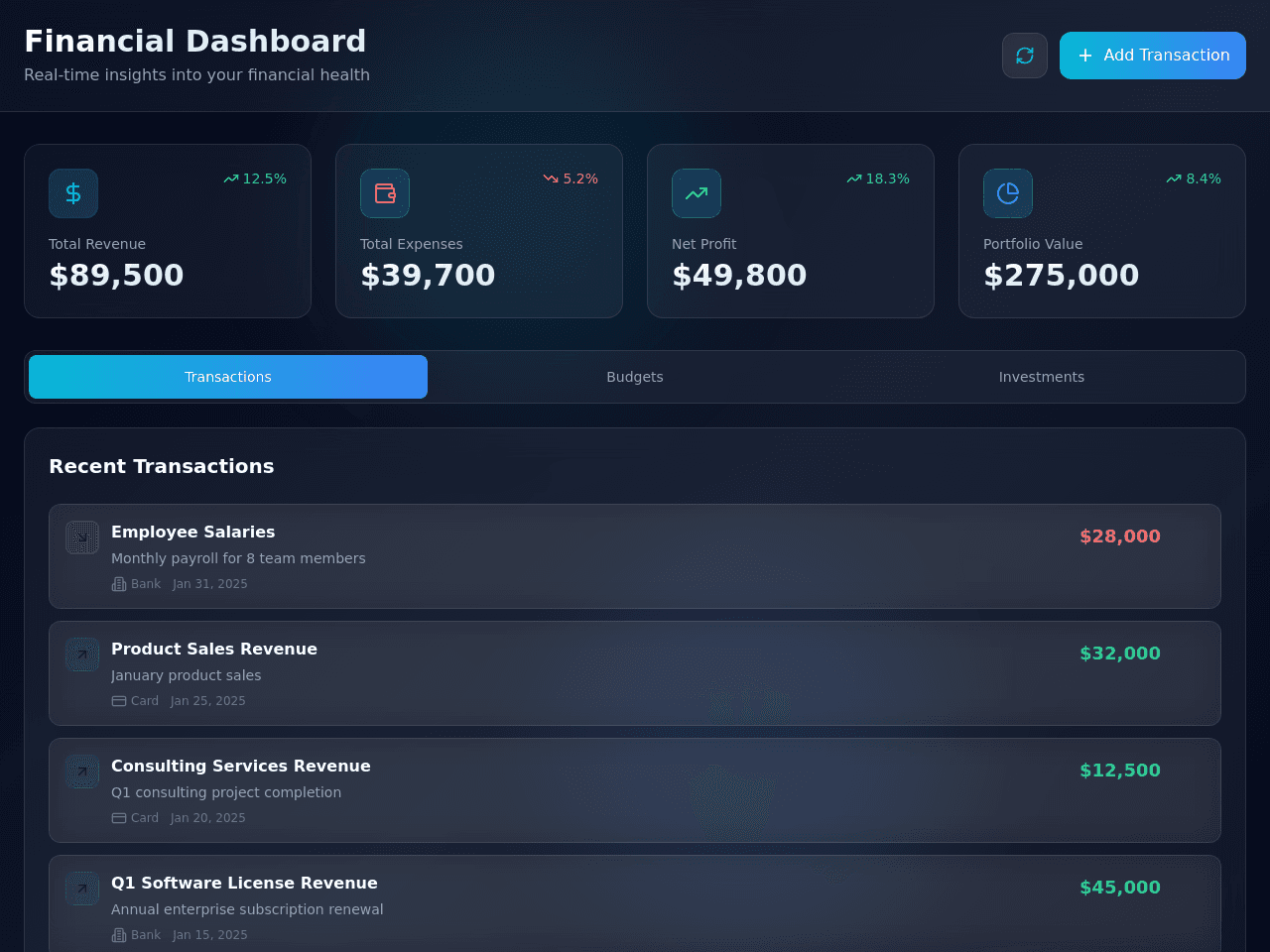Open the Employee Salaries transaction title
The width and height of the screenshot is (1270, 952).
point(193,532)
